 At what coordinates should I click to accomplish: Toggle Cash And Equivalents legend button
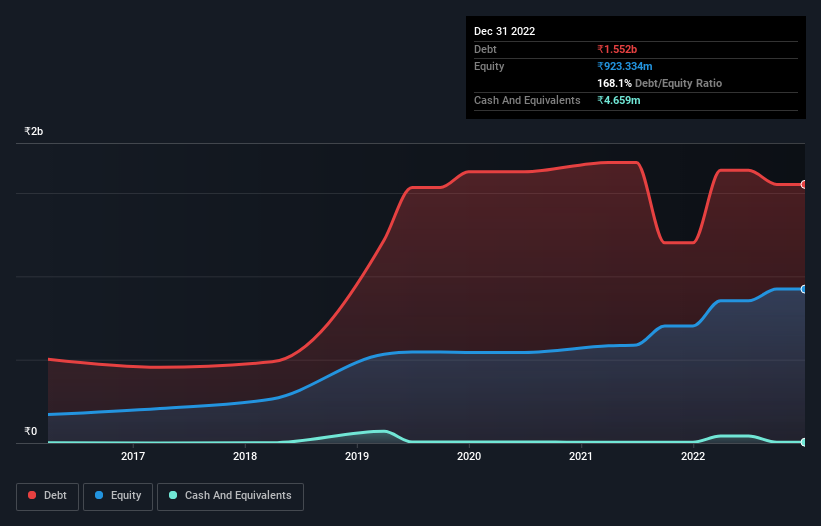pyautogui.click(x=230, y=496)
